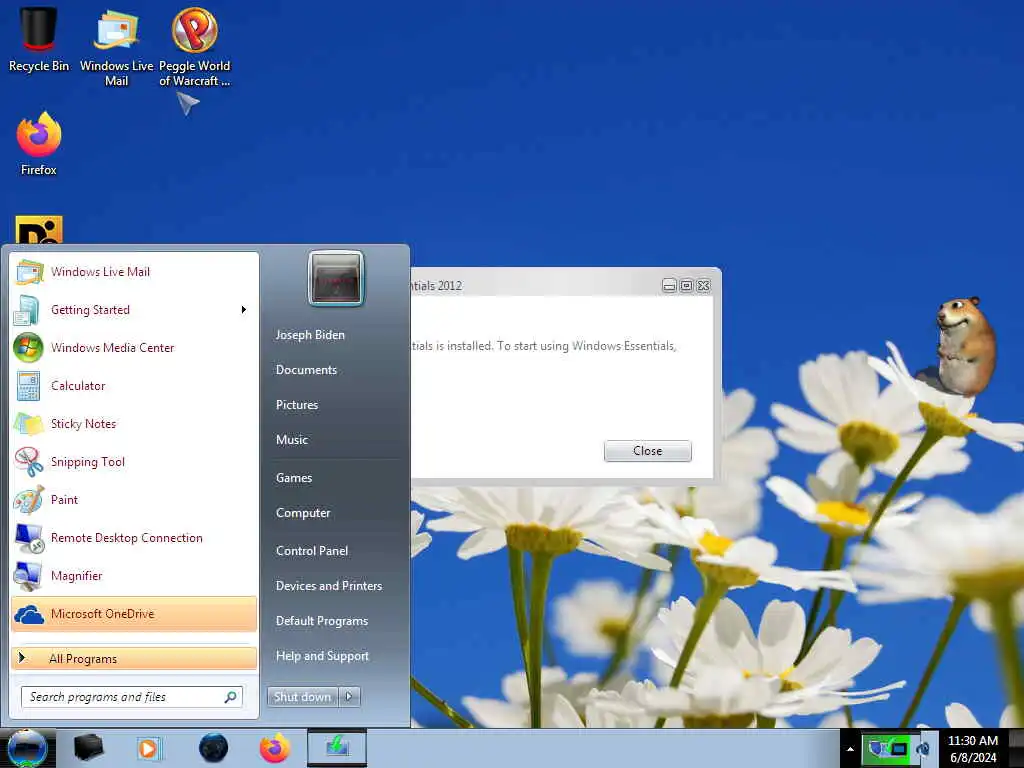1024x768 pixels.
Task: Expand the Getting Started submenu arrow
Action: [244, 310]
